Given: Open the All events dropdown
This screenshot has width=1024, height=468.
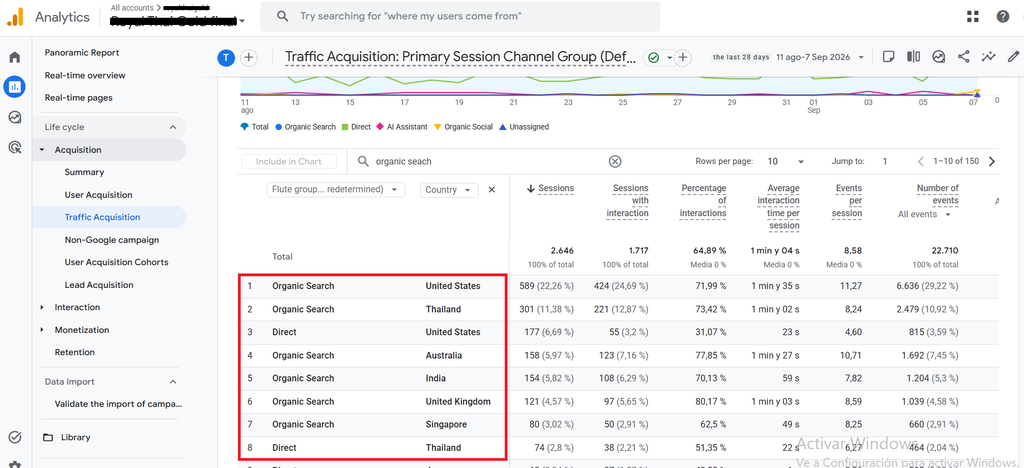Looking at the screenshot, I should pyautogui.click(x=923, y=214).
